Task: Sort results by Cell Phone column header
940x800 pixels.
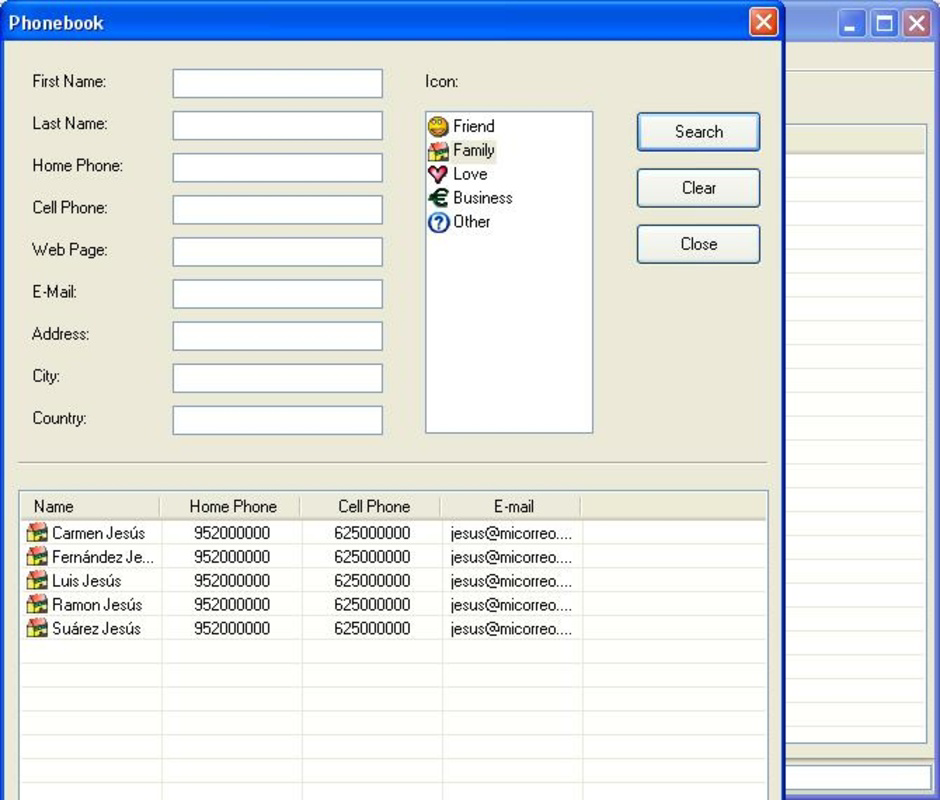Action: 371,506
